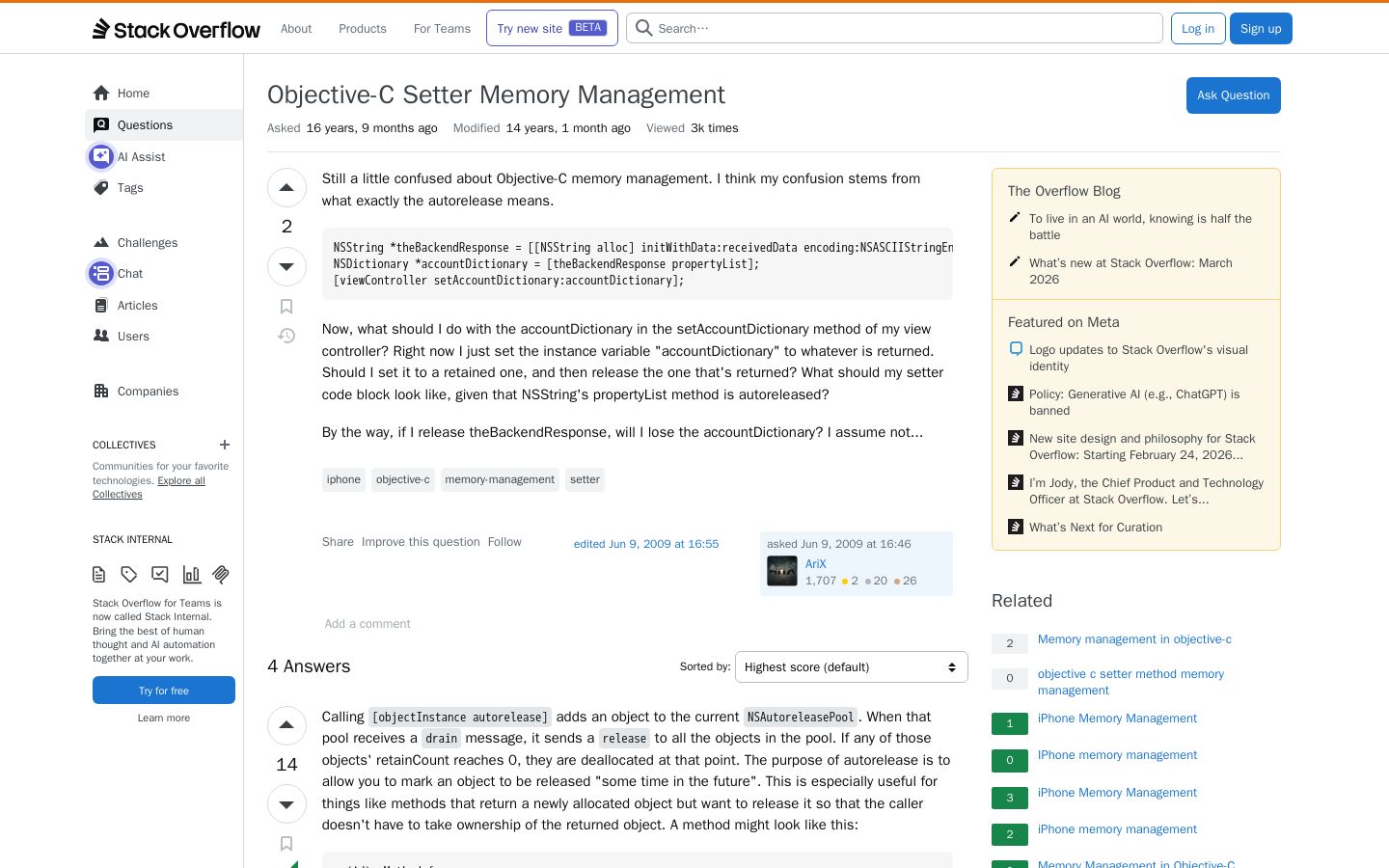The width and height of the screenshot is (1389, 868).
Task: Upvote the answer scored 14
Action: 286,725
